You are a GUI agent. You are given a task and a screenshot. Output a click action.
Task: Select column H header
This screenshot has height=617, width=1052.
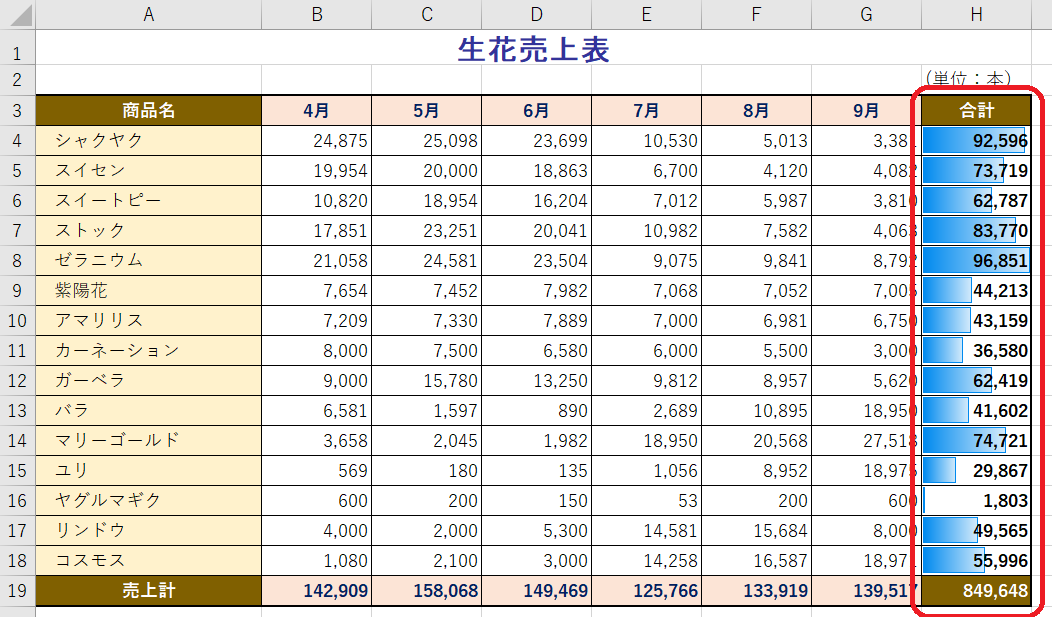tap(976, 15)
